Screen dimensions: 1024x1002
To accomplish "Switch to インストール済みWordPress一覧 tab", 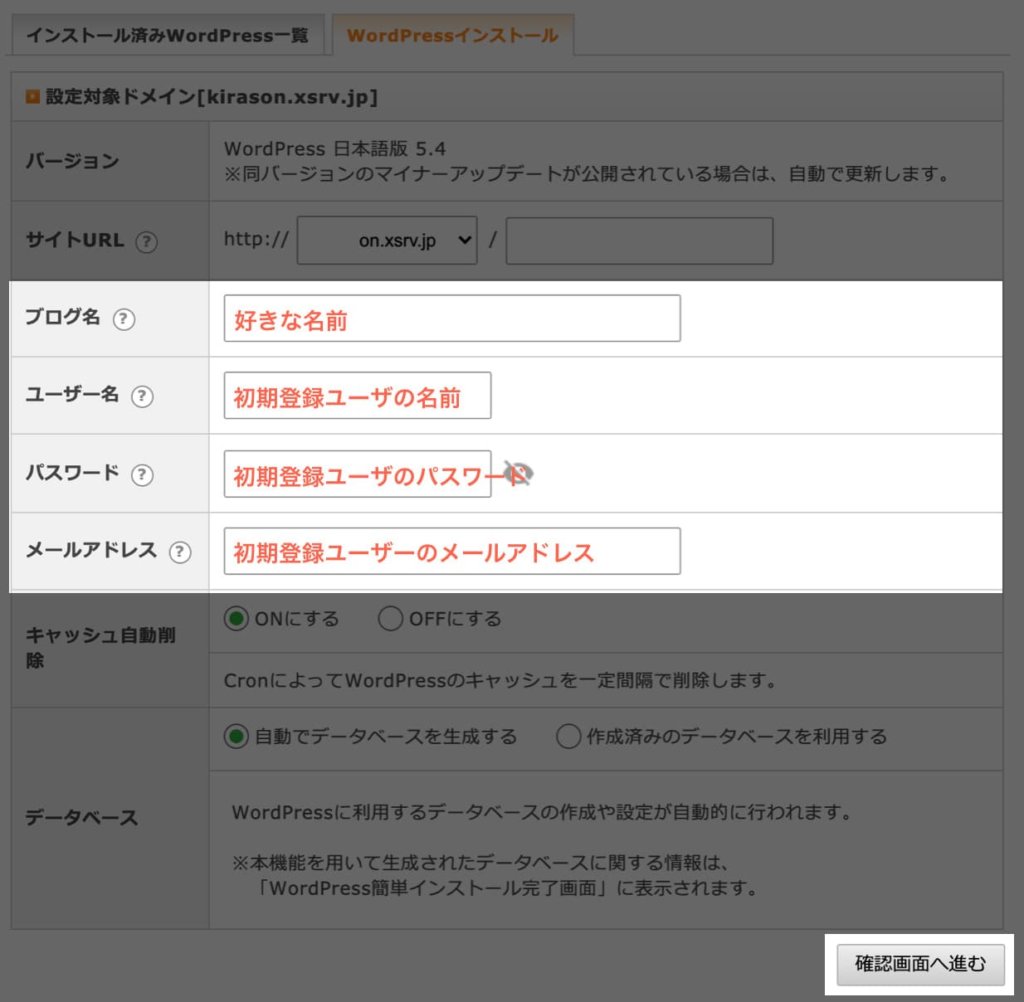I will point(168,35).
